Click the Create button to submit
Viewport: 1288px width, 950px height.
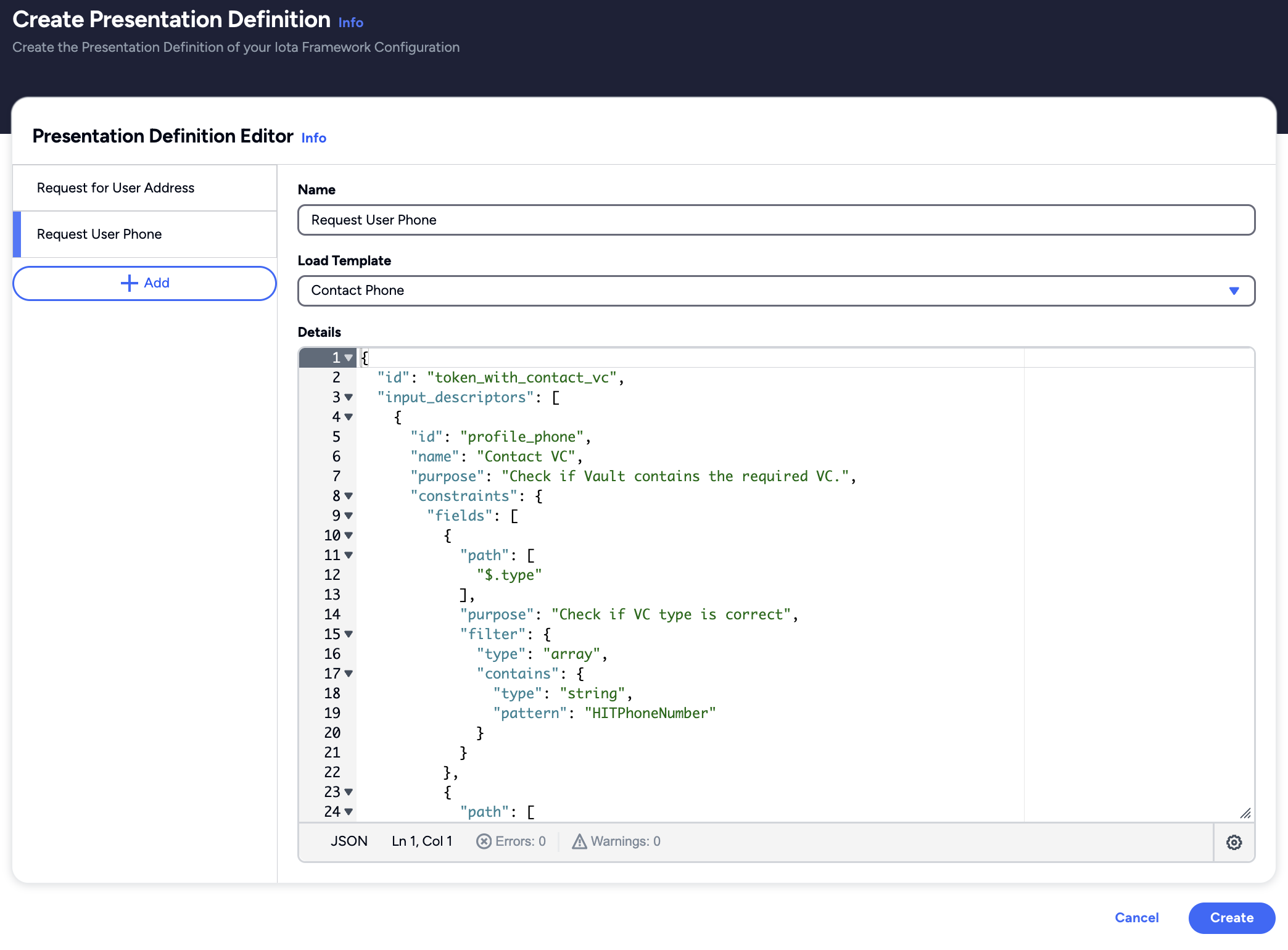pos(1232,917)
